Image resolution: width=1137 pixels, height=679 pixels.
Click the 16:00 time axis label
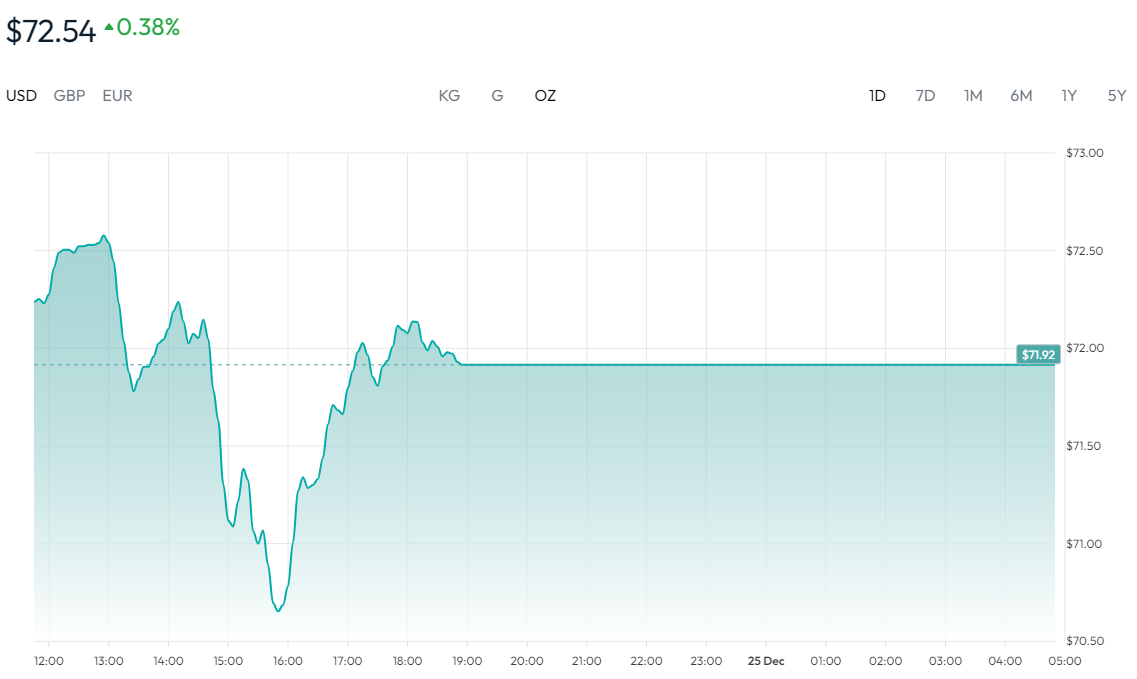pyautogui.click(x=288, y=661)
